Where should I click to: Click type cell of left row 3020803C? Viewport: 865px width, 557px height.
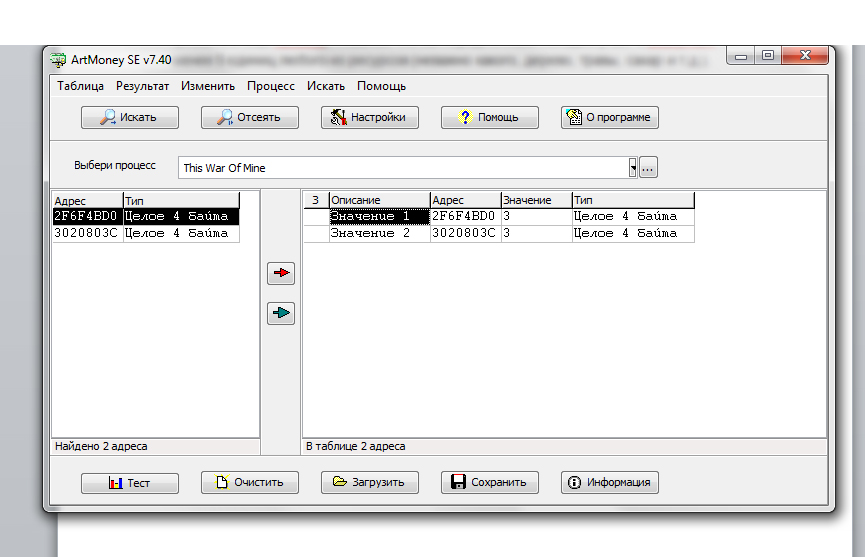click(181, 233)
